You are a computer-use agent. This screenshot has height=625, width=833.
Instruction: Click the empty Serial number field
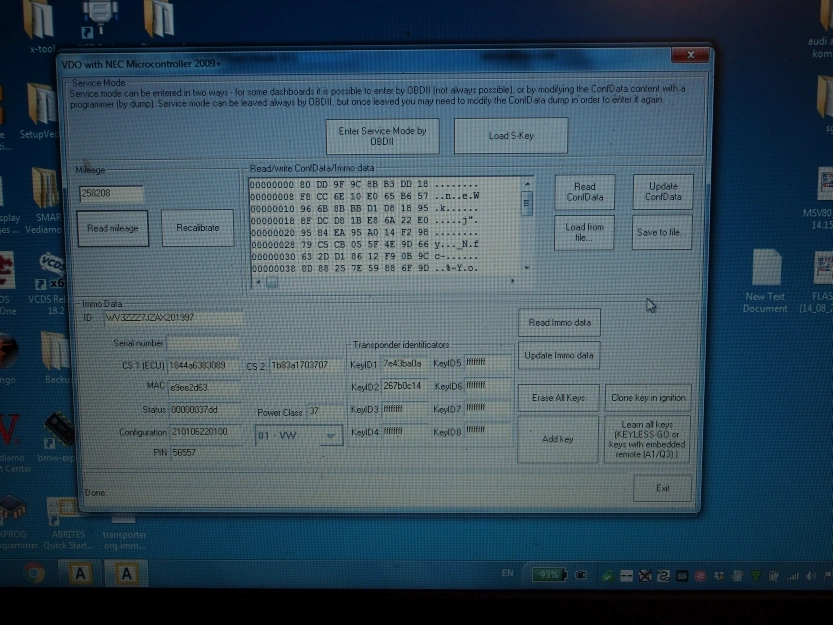[x=203, y=343]
